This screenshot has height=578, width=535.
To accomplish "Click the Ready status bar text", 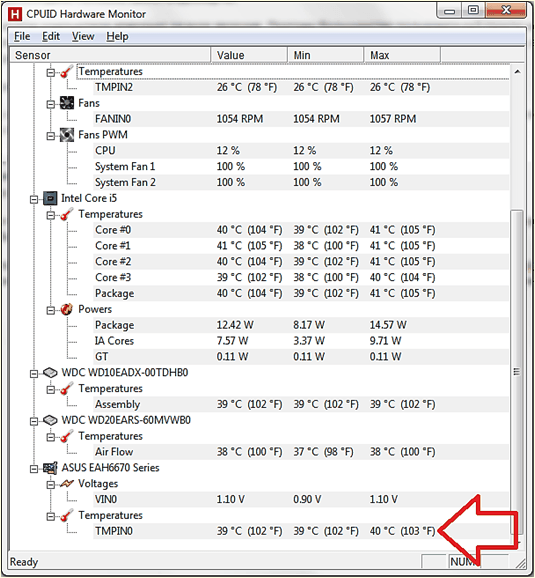I will pos(24,562).
